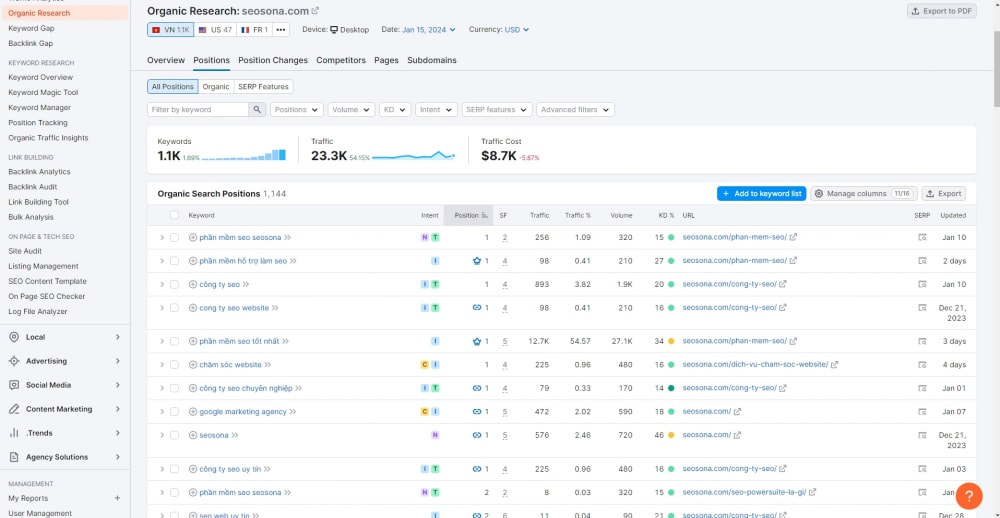This screenshot has width=1000, height=518.
Task: Check the box for cong ty seo website
Action: [x=174, y=307]
